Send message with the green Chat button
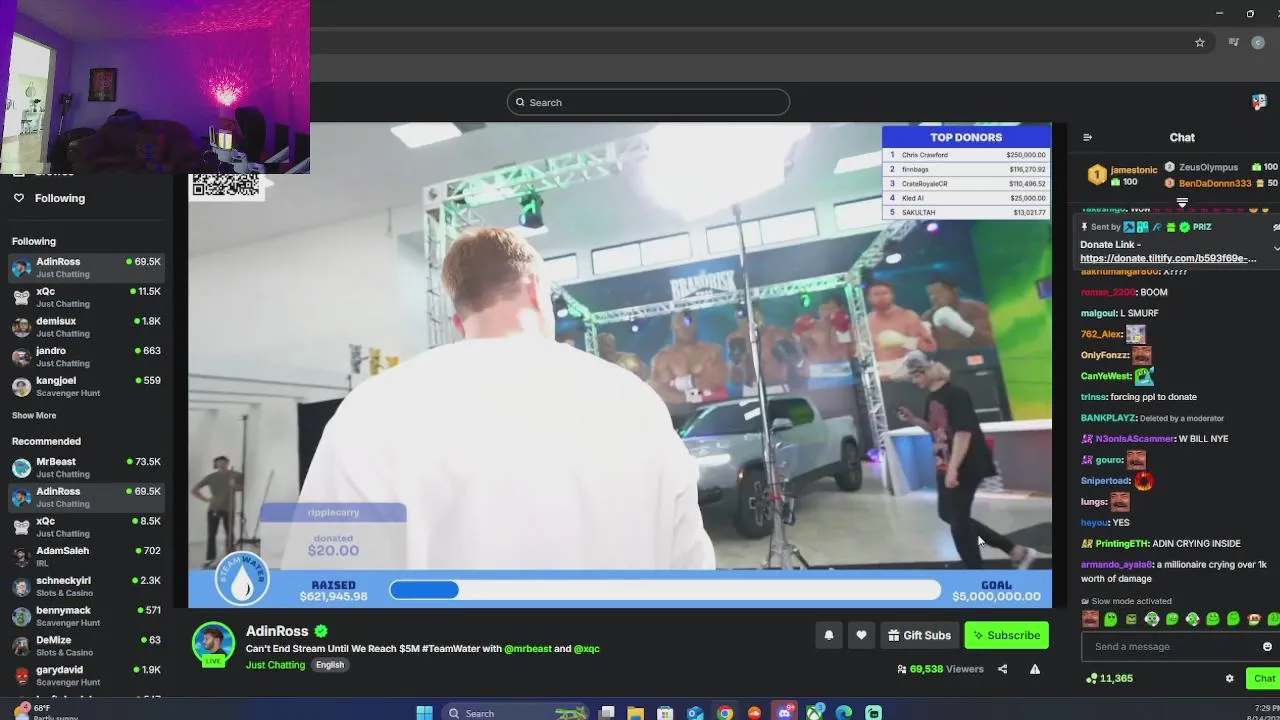This screenshot has height=720, width=1280. [x=1264, y=678]
